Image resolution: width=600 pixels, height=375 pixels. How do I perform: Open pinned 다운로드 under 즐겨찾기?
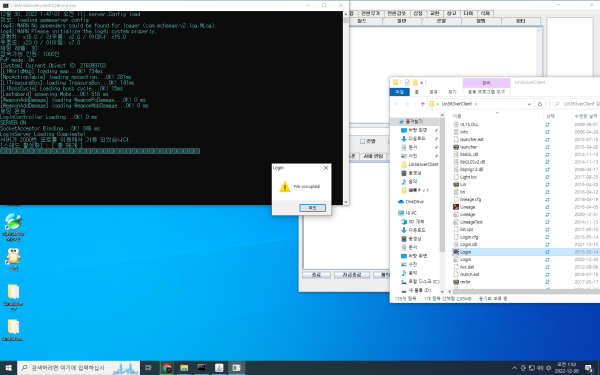(x=417, y=139)
